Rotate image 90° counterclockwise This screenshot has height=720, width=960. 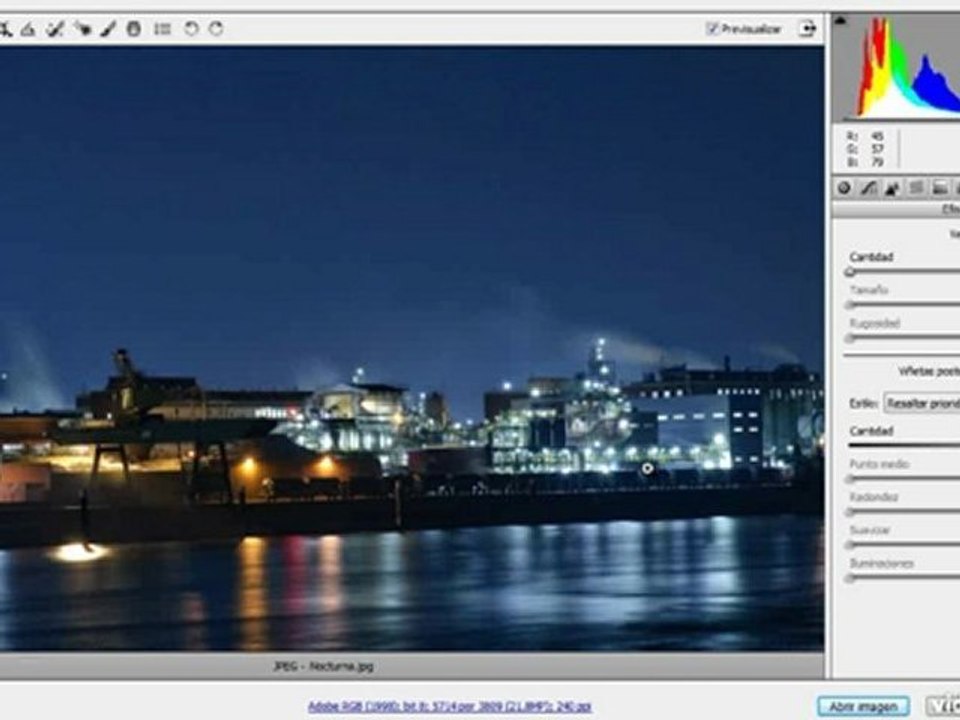click(x=191, y=29)
